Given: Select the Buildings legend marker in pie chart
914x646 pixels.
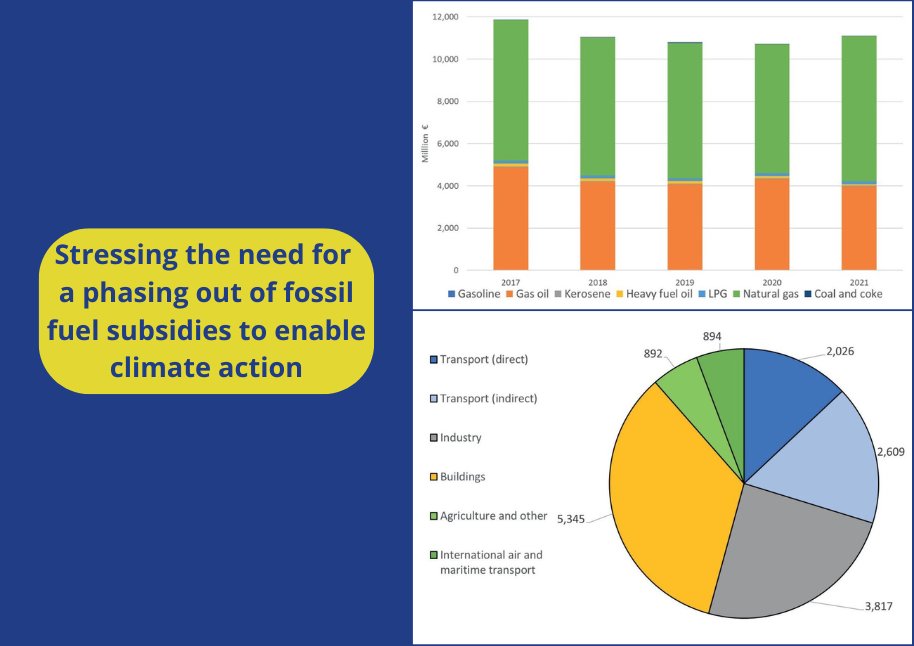Looking at the screenshot, I should 432,476.
